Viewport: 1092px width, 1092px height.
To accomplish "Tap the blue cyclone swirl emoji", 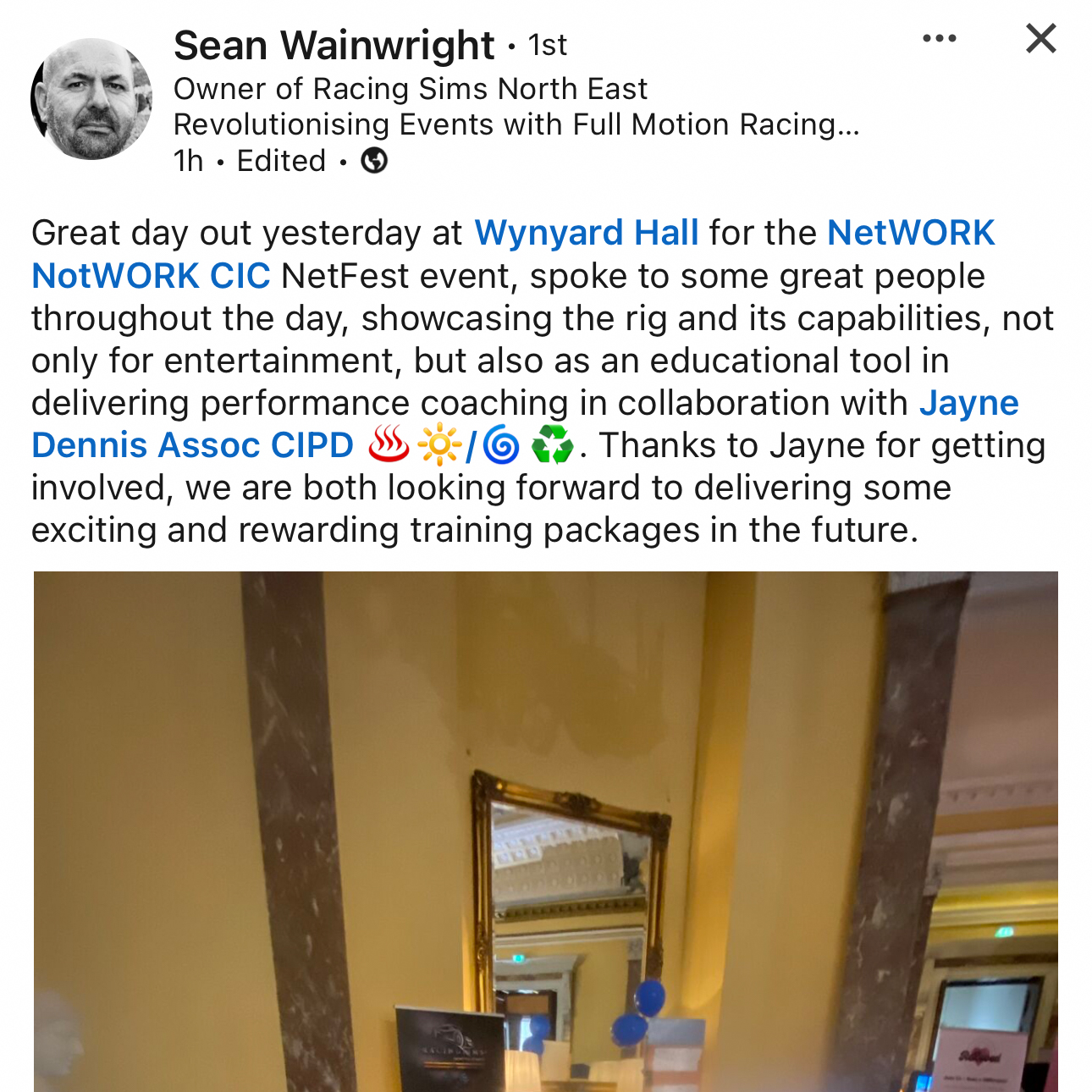I will [501, 445].
